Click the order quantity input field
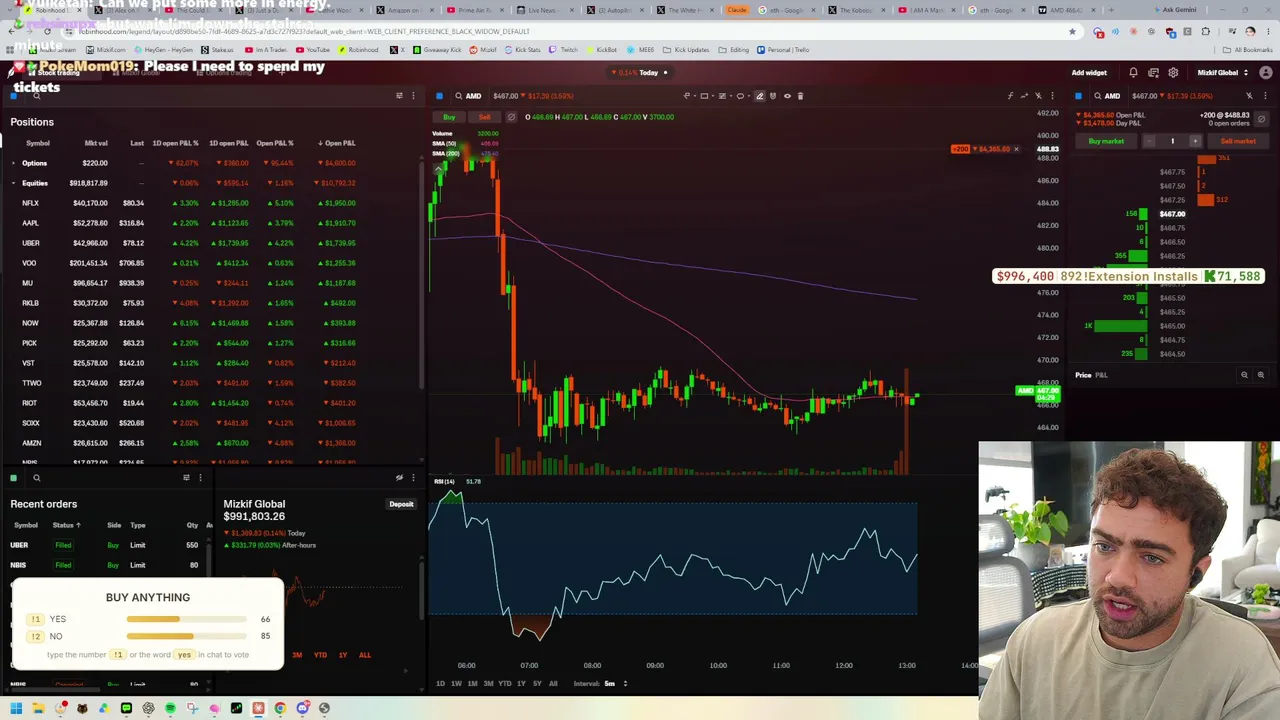 point(1172,141)
